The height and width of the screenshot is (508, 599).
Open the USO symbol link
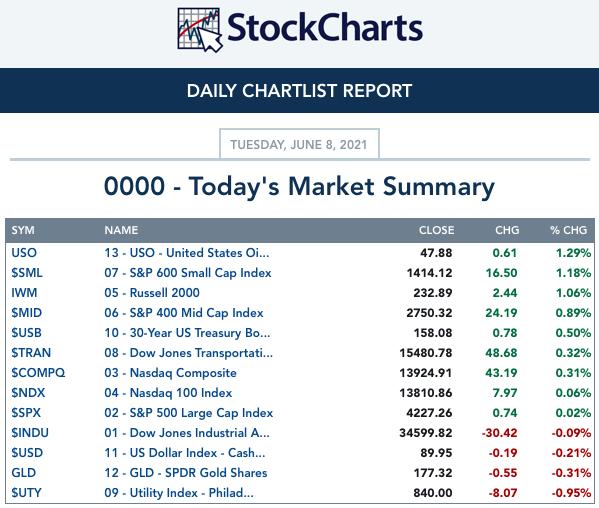point(24,253)
